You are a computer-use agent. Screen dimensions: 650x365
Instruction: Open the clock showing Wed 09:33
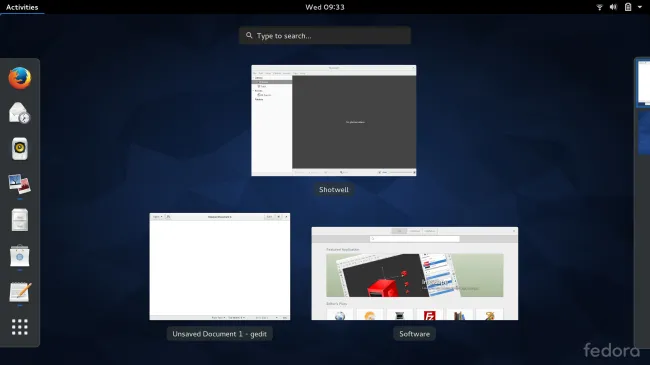tap(325, 7)
